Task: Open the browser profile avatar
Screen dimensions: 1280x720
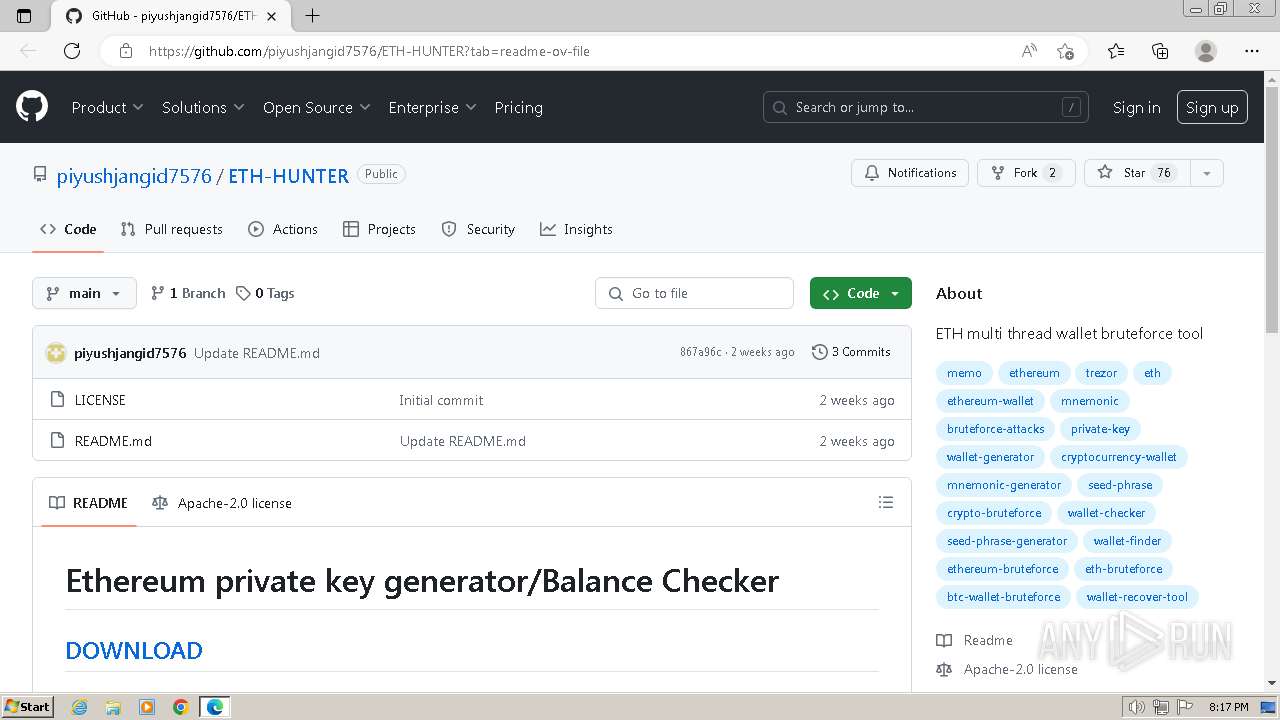Action: point(1206,51)
